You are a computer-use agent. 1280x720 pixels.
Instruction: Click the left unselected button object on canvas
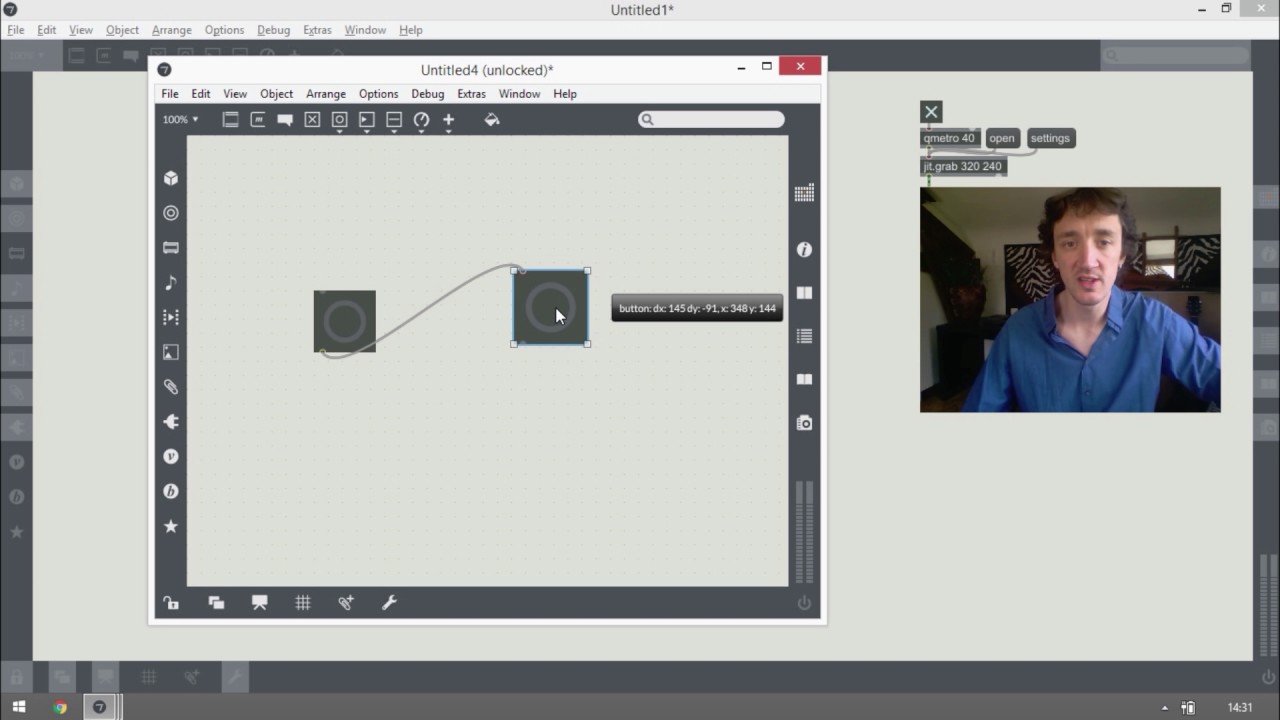(x=345, y=321)
